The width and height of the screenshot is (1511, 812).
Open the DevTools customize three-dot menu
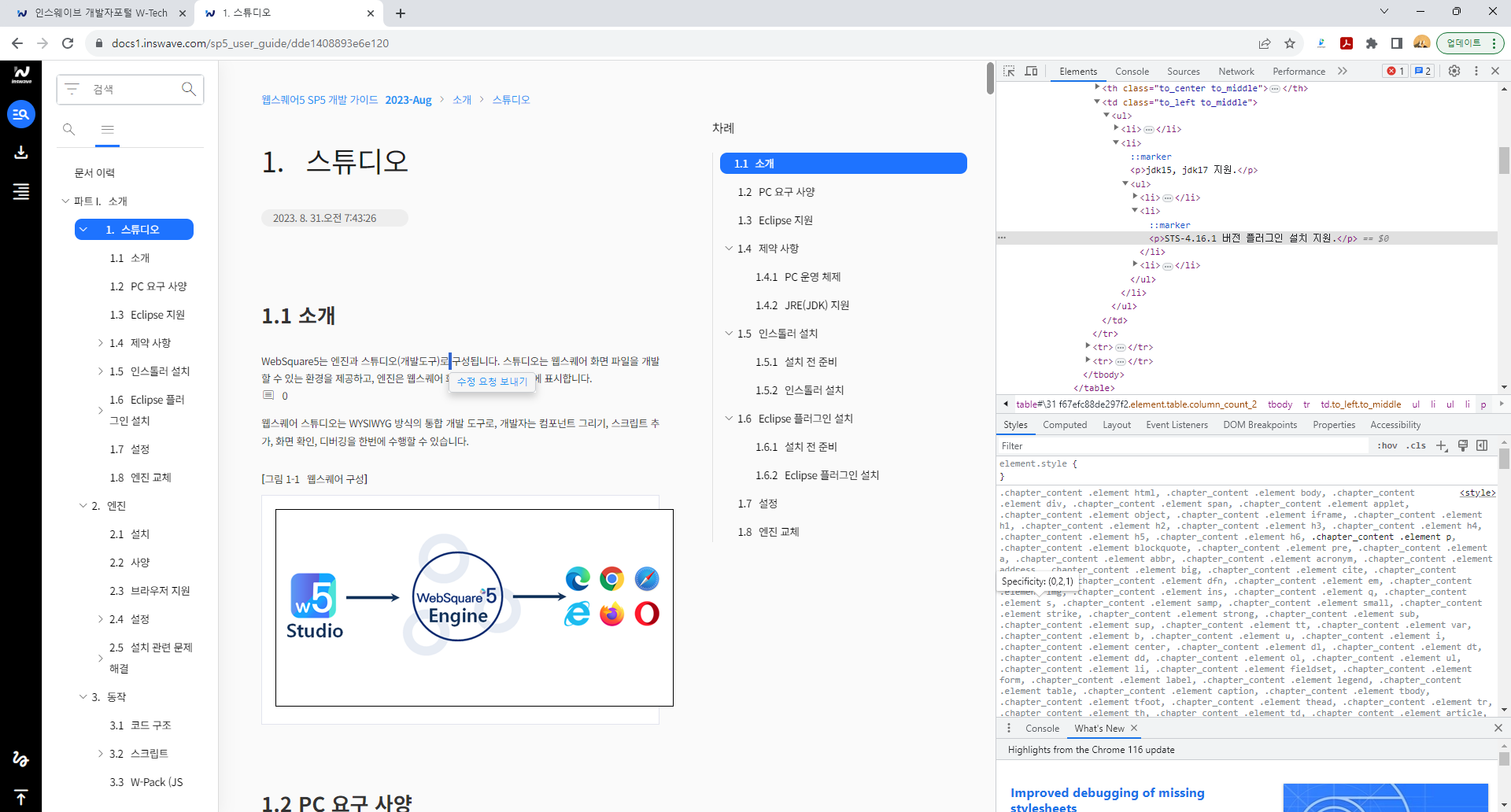(x=1476, y=71)
